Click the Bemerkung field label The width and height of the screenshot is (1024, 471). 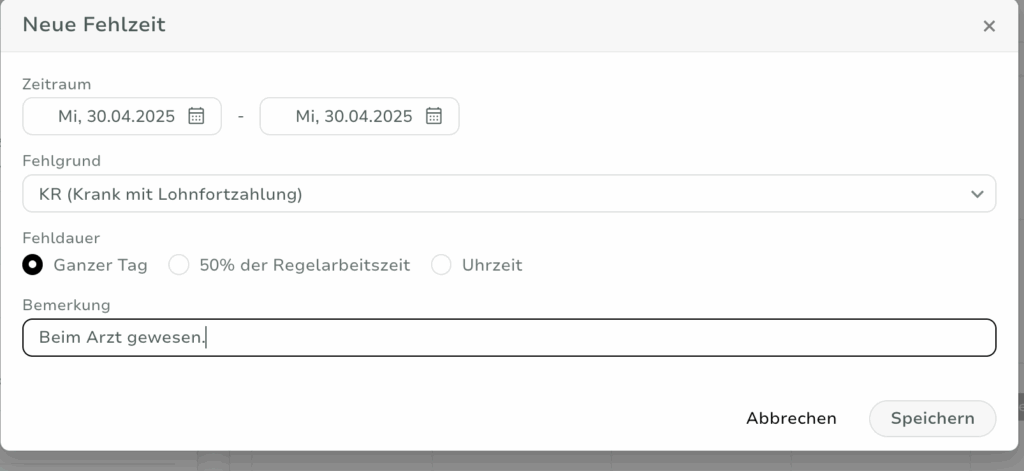[x=66, y=305]
